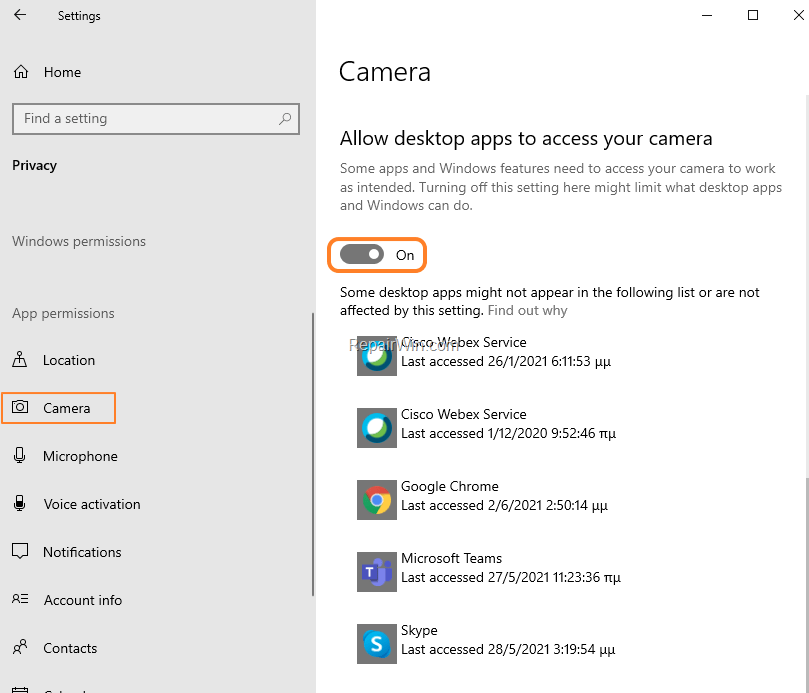Open the Contacts settings page
Image resolution: width=809 pixels, height=693 pixels.
(x=70, y=648)
